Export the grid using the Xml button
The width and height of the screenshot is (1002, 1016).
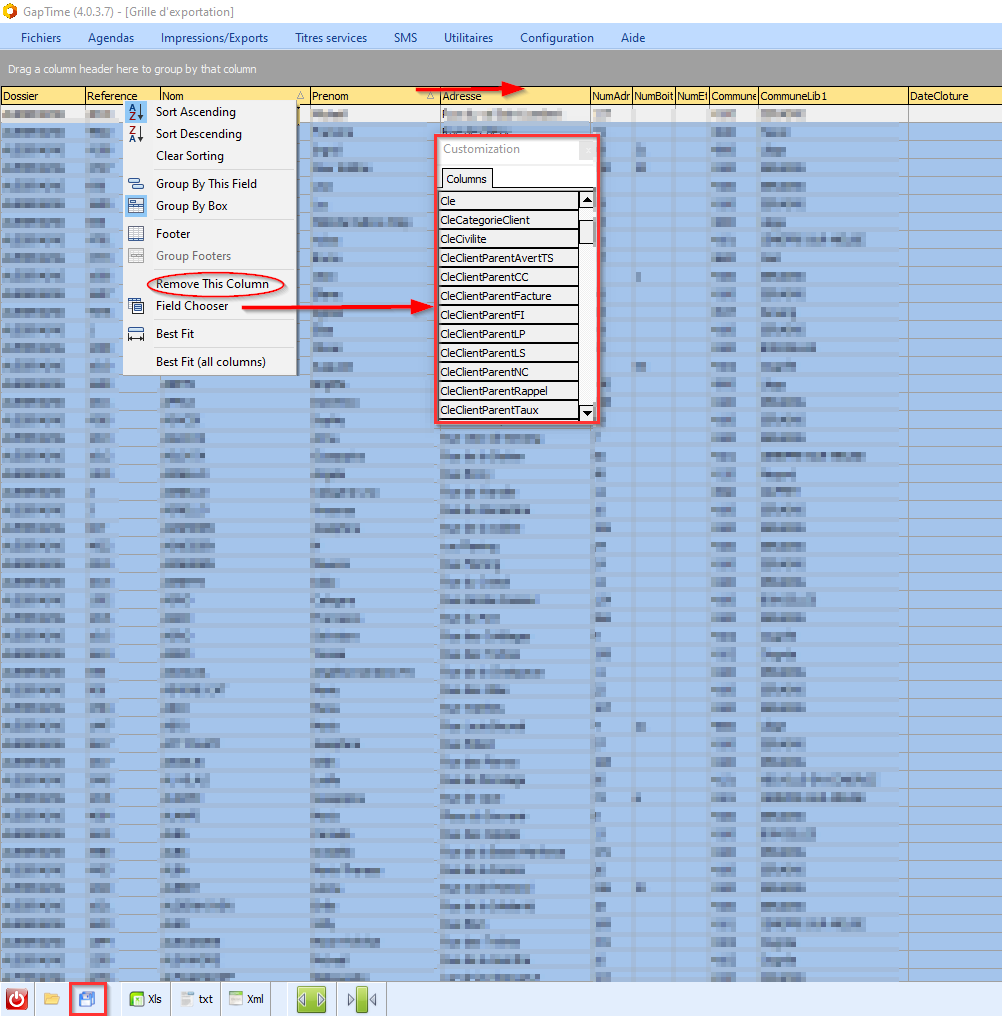(246, 999)
